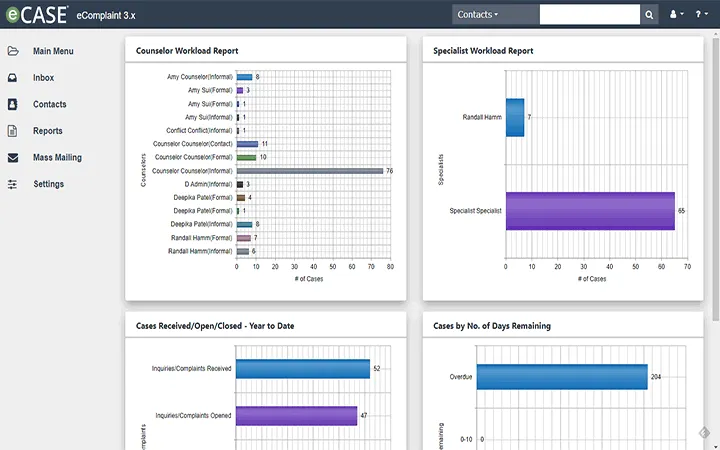Open the help question mark menu
This screenshot has height=450, width=720.
(x=701, y=15)
